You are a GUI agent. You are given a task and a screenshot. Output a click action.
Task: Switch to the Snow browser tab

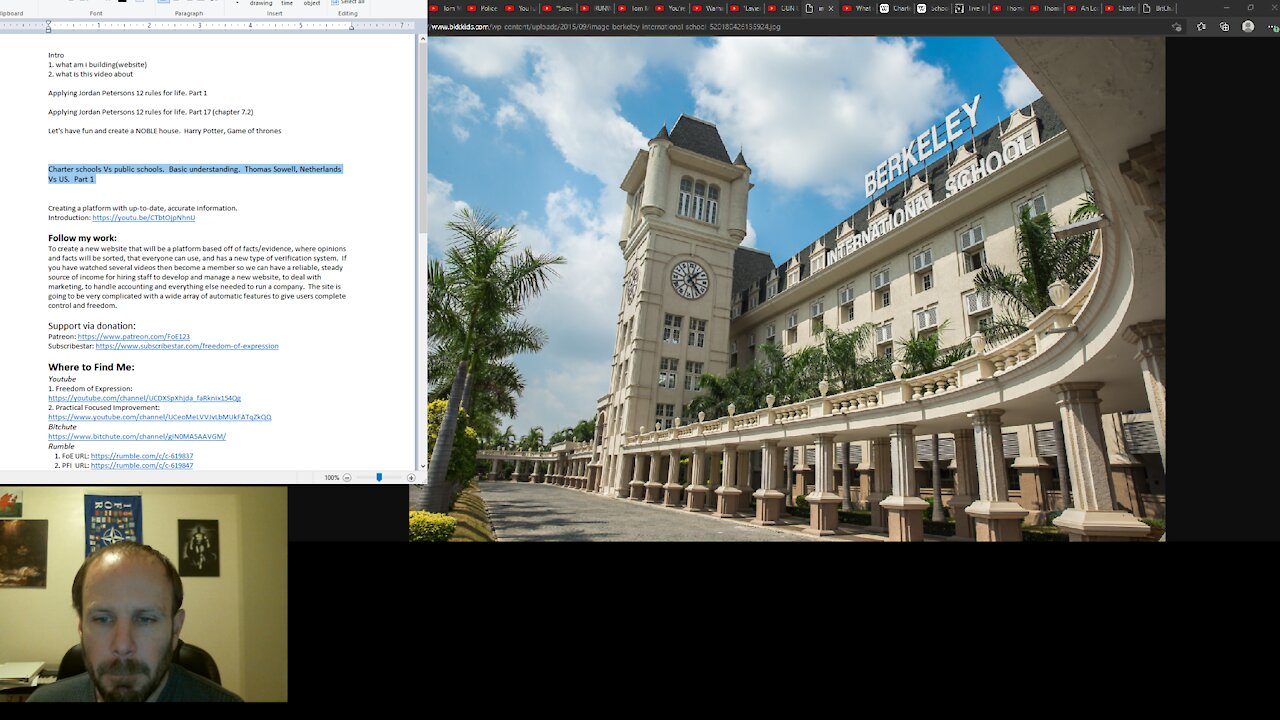coord(557,8)
